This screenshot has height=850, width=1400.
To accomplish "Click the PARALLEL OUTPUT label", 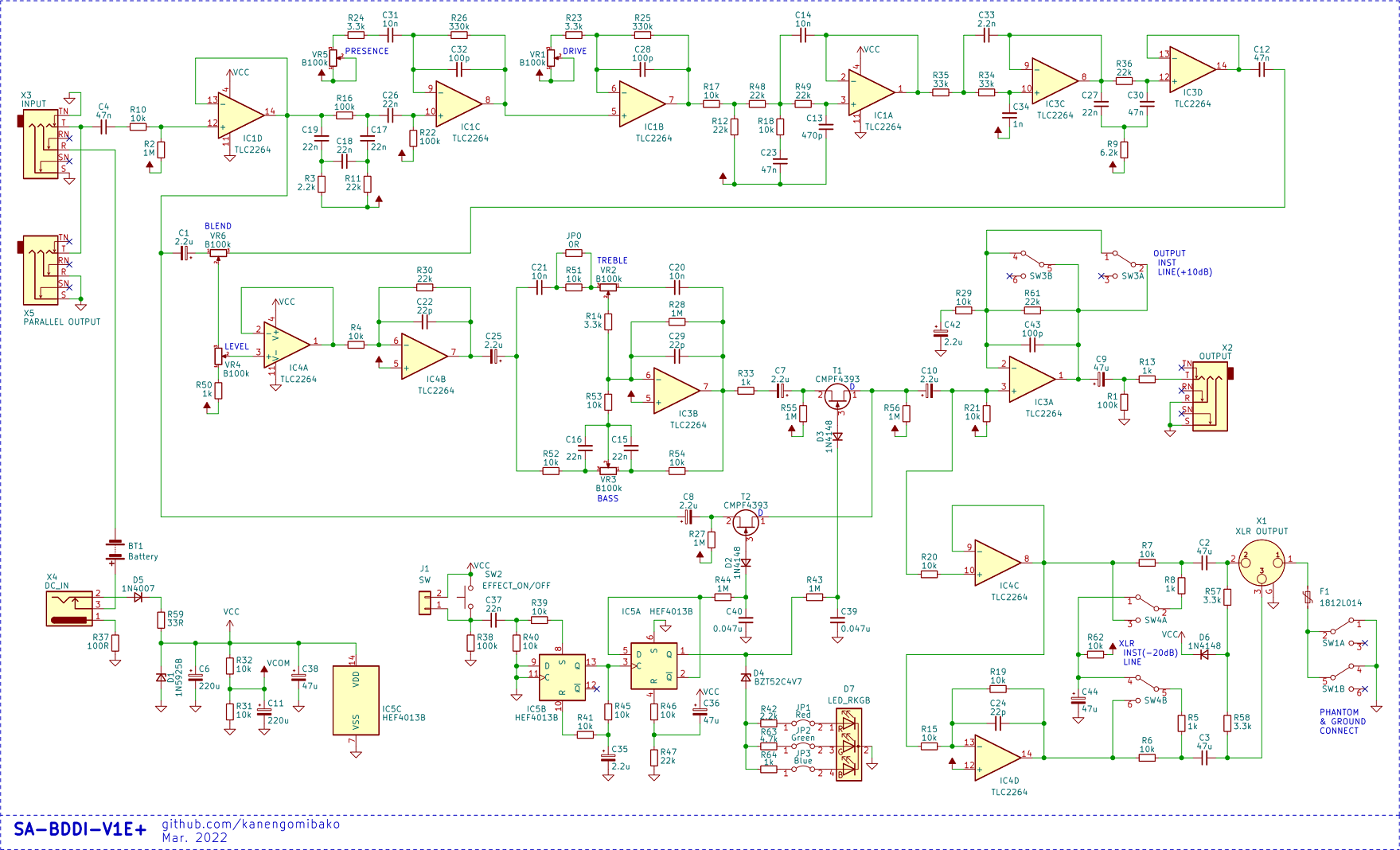I will coord(62,322).
